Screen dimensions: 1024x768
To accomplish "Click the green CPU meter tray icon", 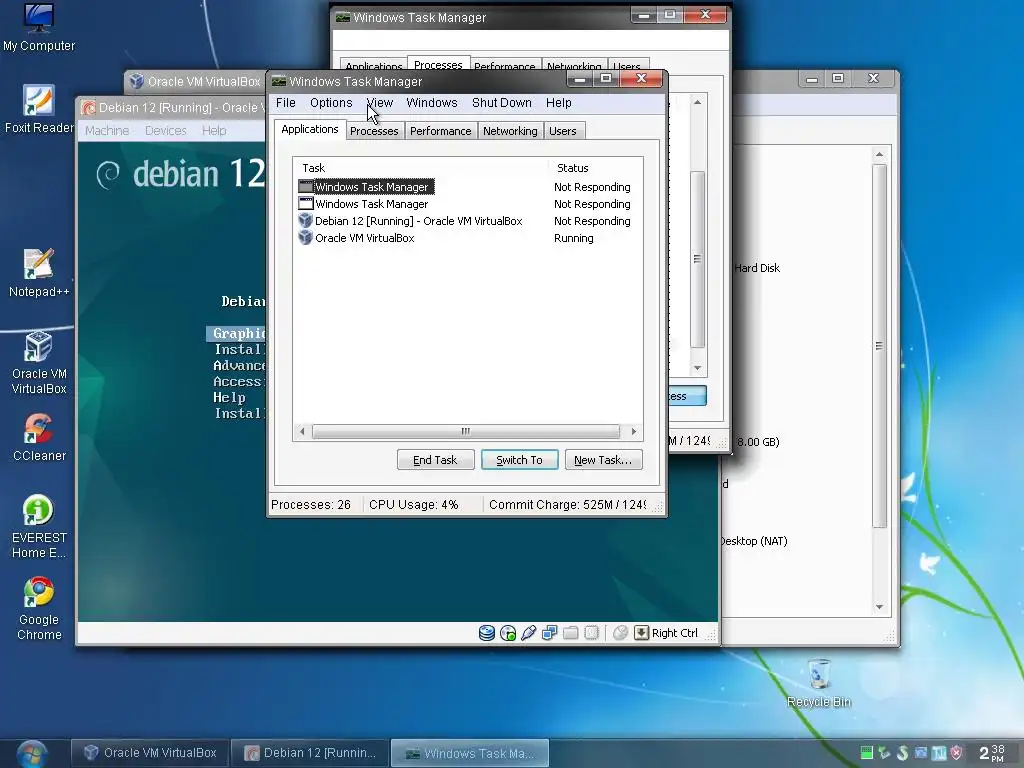I will [x=867, y=753].
